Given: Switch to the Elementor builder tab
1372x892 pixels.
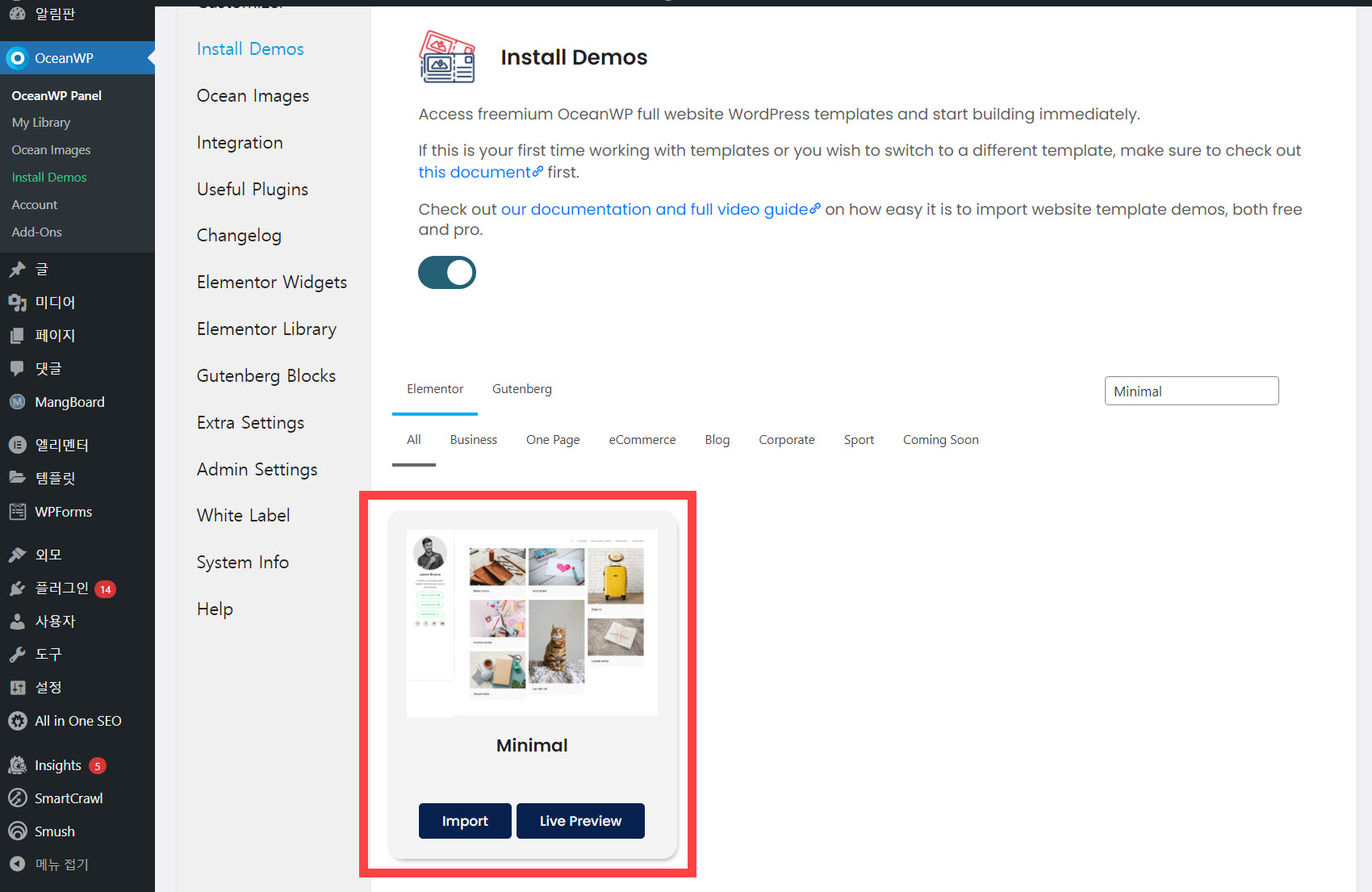Looking at the screenshot, I should point(435,389).
